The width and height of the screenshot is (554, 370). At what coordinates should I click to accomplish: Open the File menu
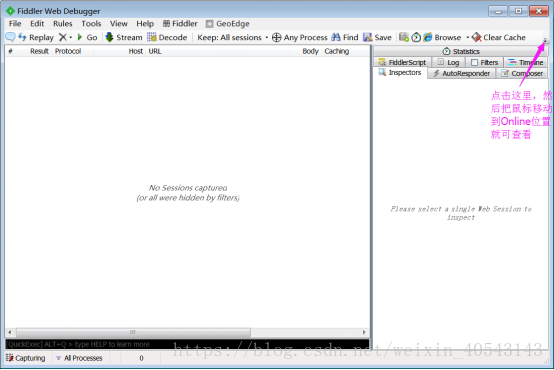15,24
